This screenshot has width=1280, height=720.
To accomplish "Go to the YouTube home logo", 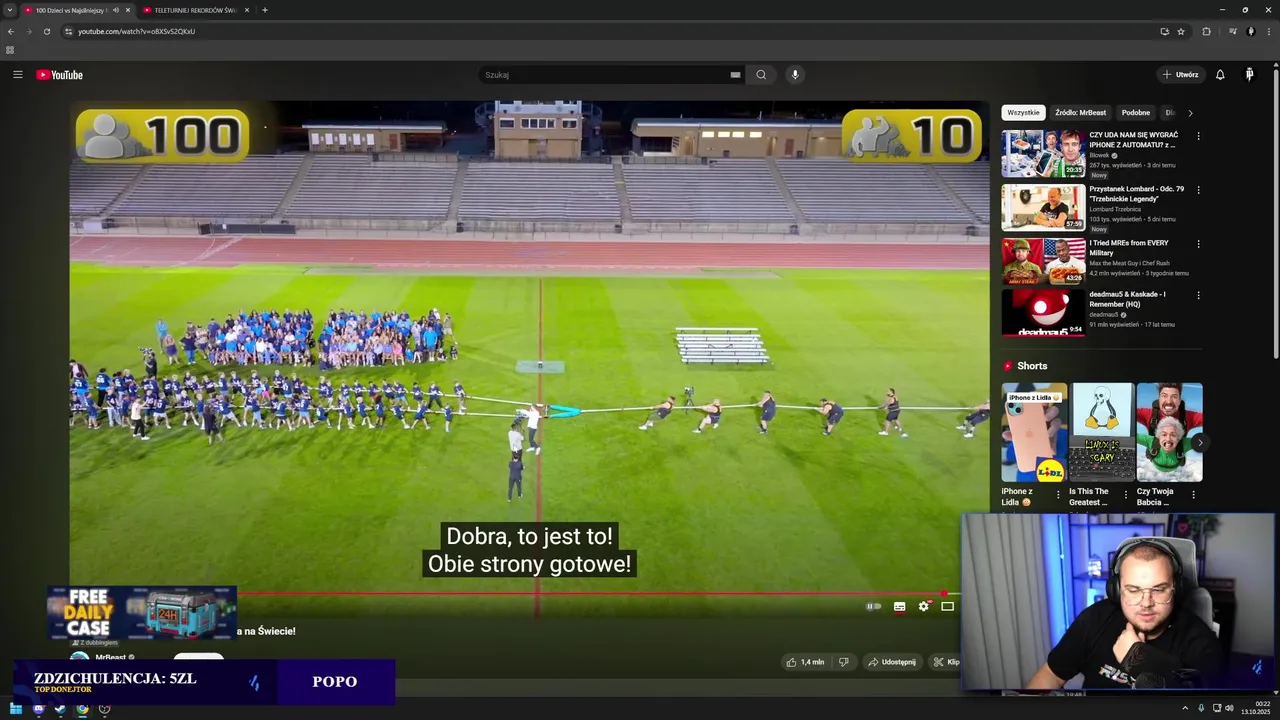I will click(59, 75).
